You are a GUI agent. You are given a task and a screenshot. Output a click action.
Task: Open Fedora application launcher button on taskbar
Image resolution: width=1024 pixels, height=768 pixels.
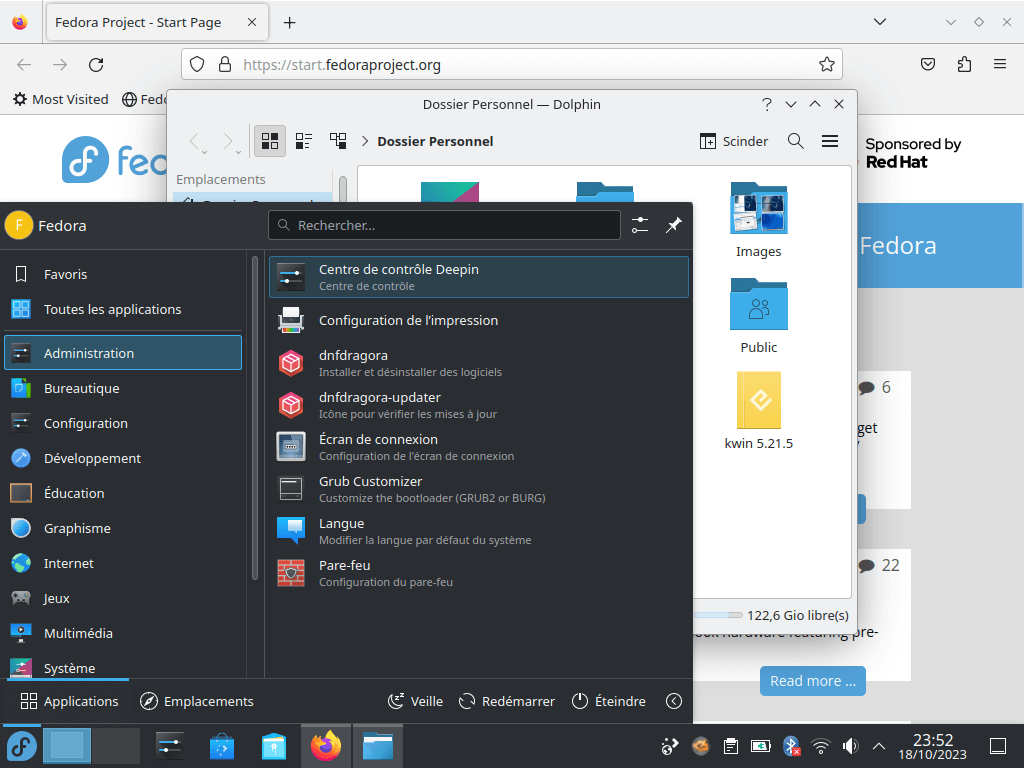click(21, 746)
